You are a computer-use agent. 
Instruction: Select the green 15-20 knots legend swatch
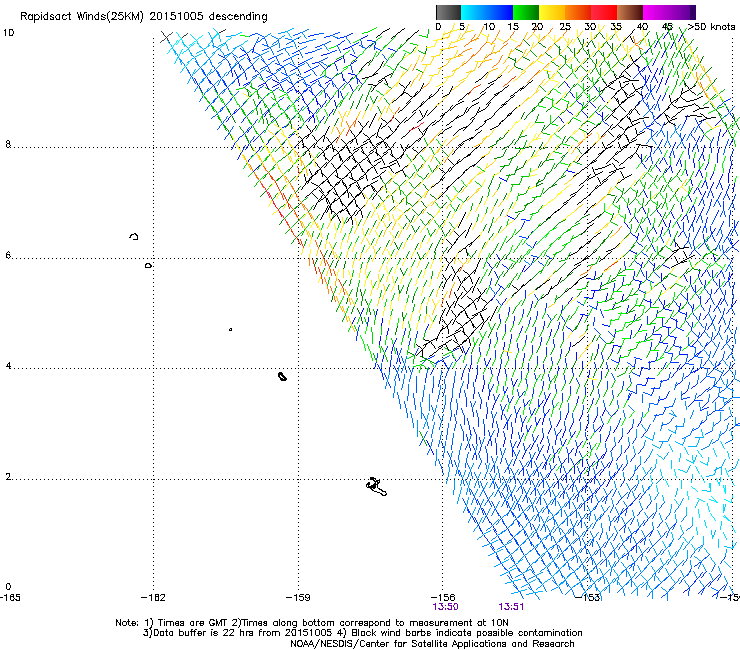[x=526, y=12]
